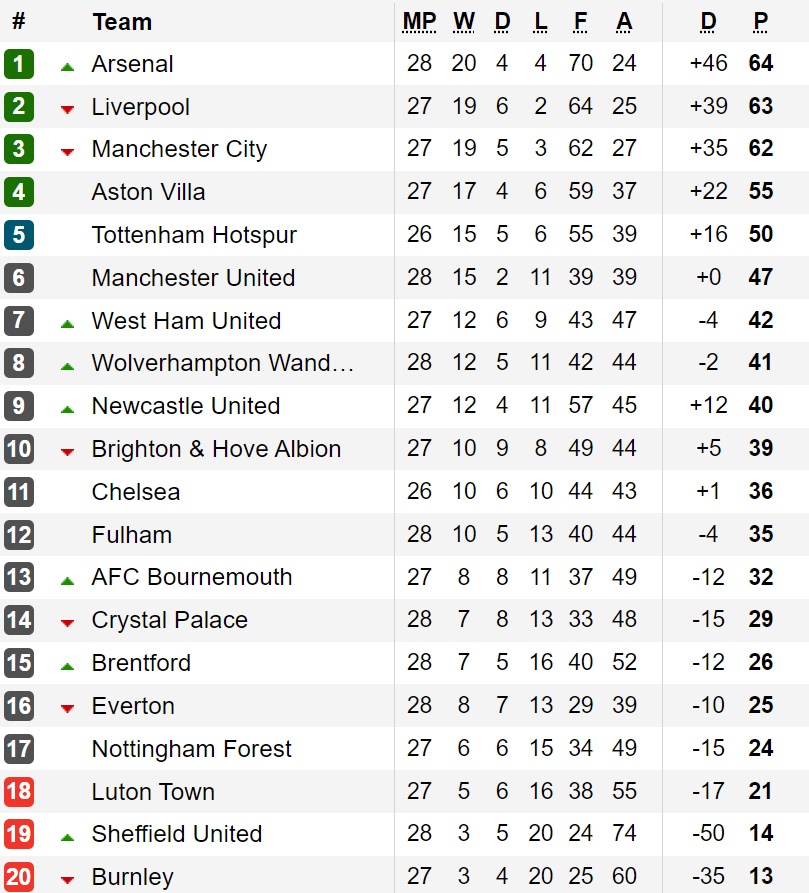Click the Team column header
809x893 pixels.
click(x=122, y=22)
